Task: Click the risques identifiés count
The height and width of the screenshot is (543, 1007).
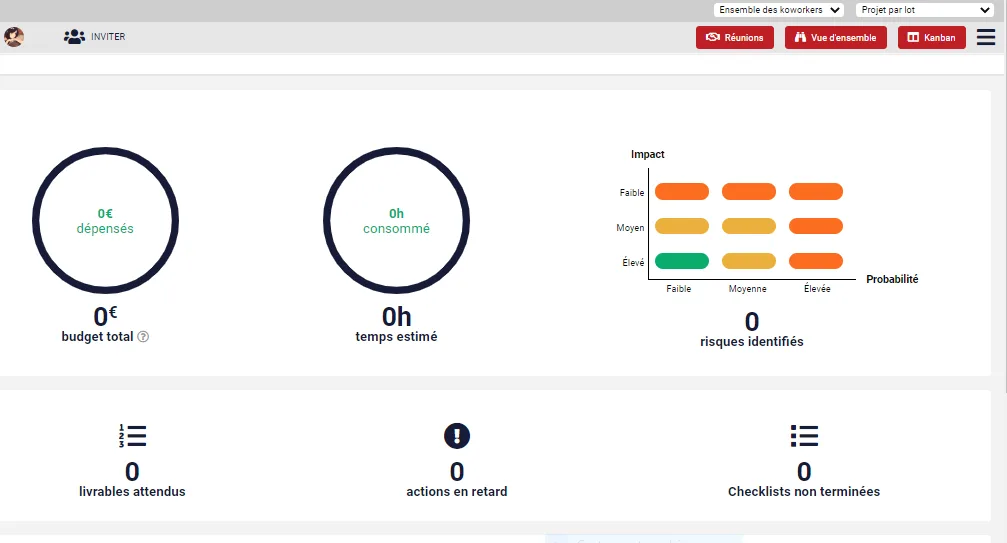Action: [x=752, y=322]
